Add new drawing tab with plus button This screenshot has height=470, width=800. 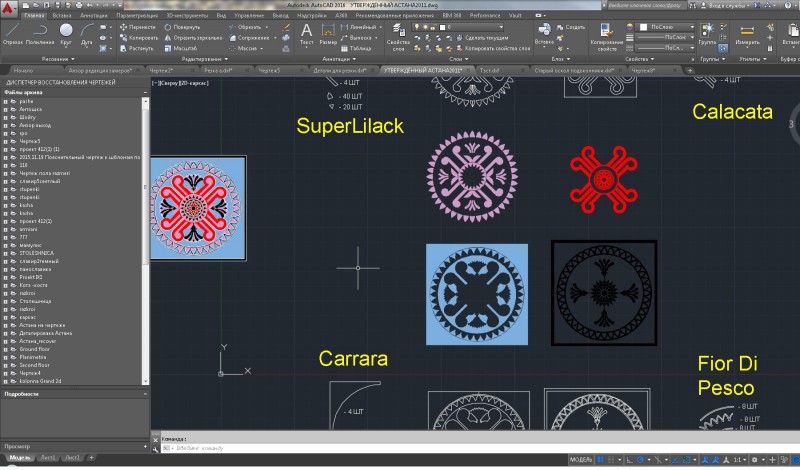[690, 70]
